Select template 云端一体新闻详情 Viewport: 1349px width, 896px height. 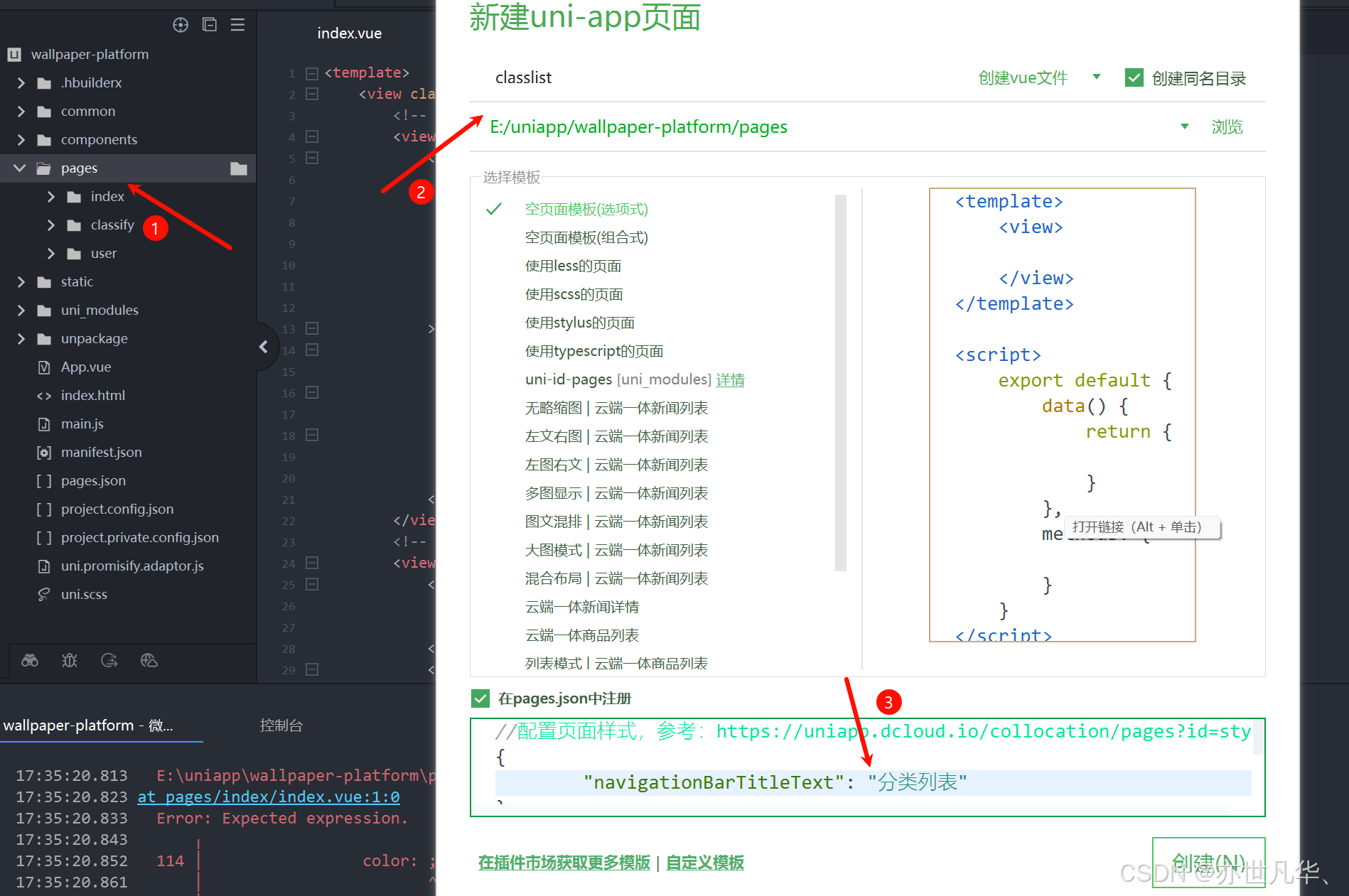pyautogui.click(x=581, y=607)
